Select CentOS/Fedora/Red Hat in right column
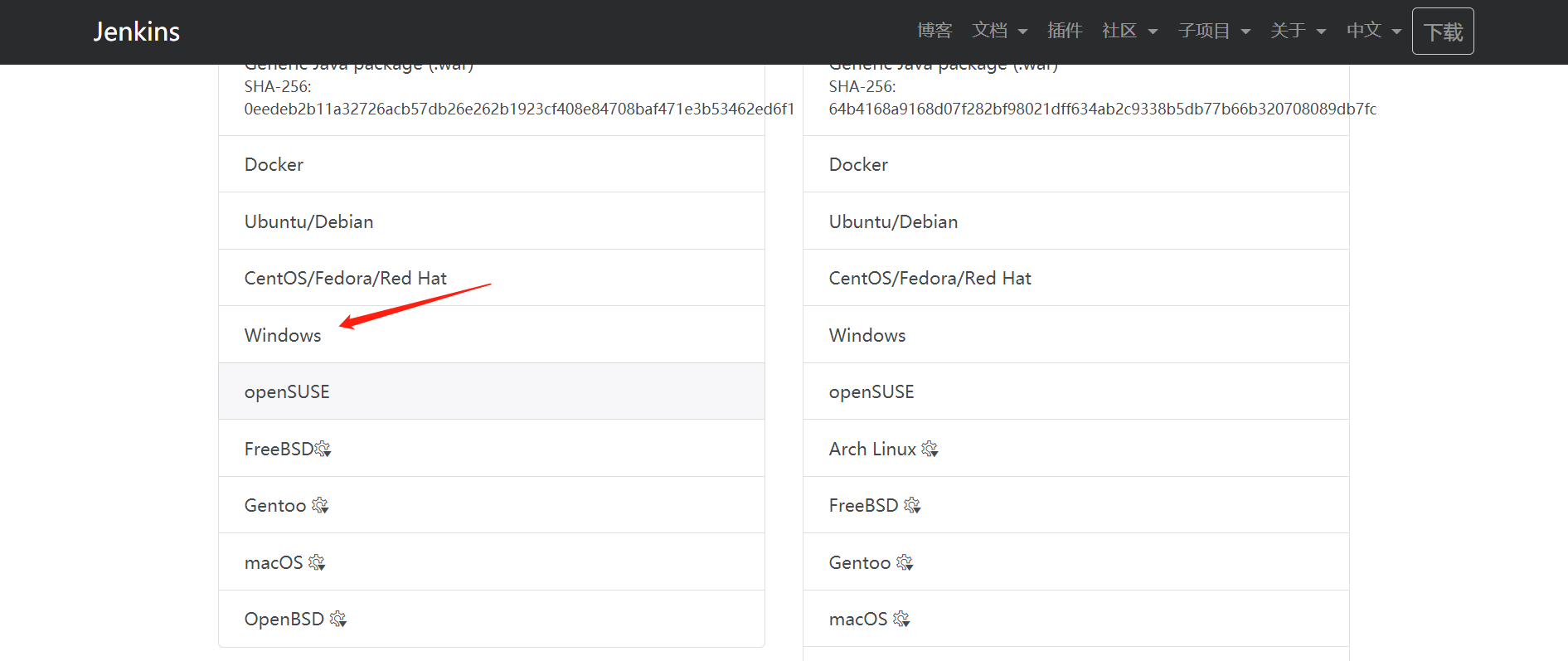The image size is (1568, 661). tap(1076, 278)
